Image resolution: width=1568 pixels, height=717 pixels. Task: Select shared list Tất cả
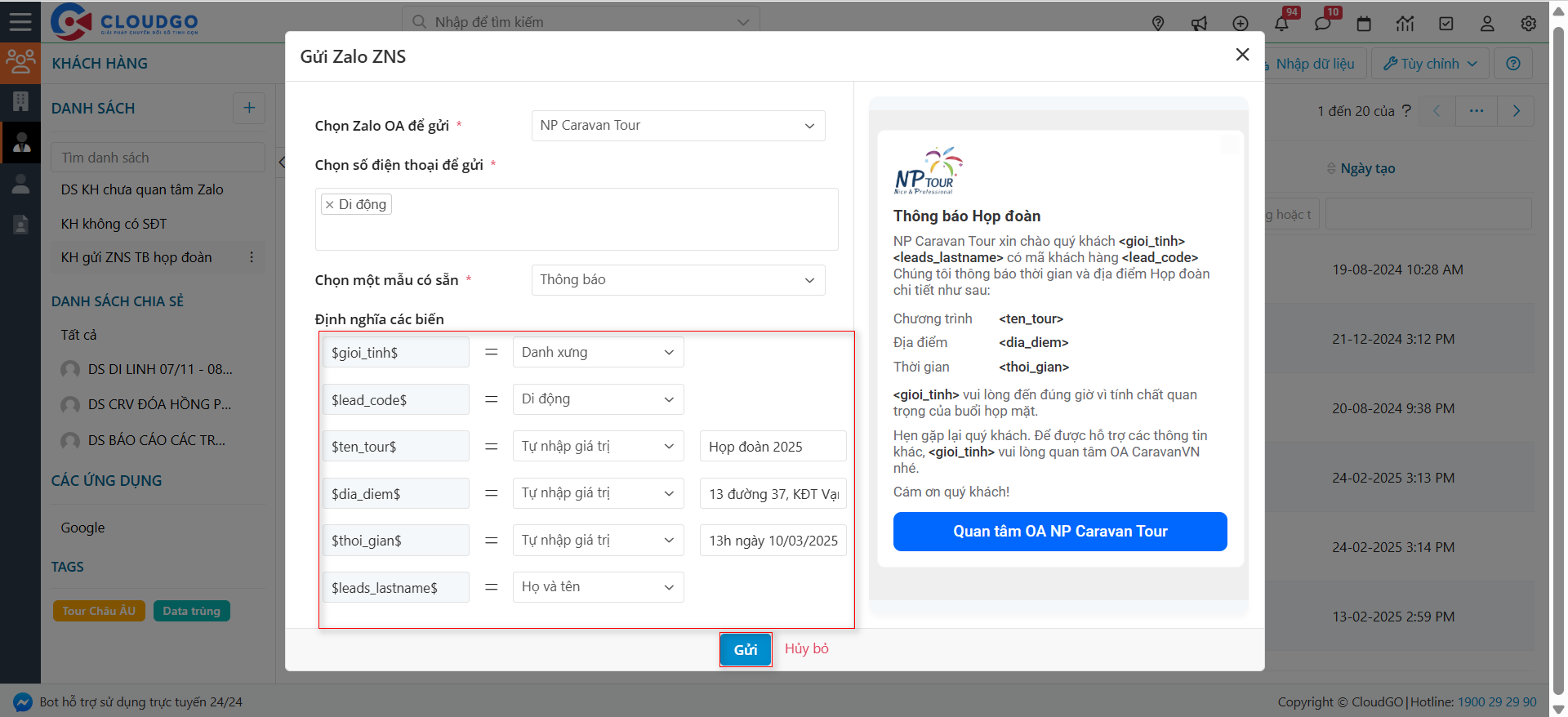click(x=78, y=335)
